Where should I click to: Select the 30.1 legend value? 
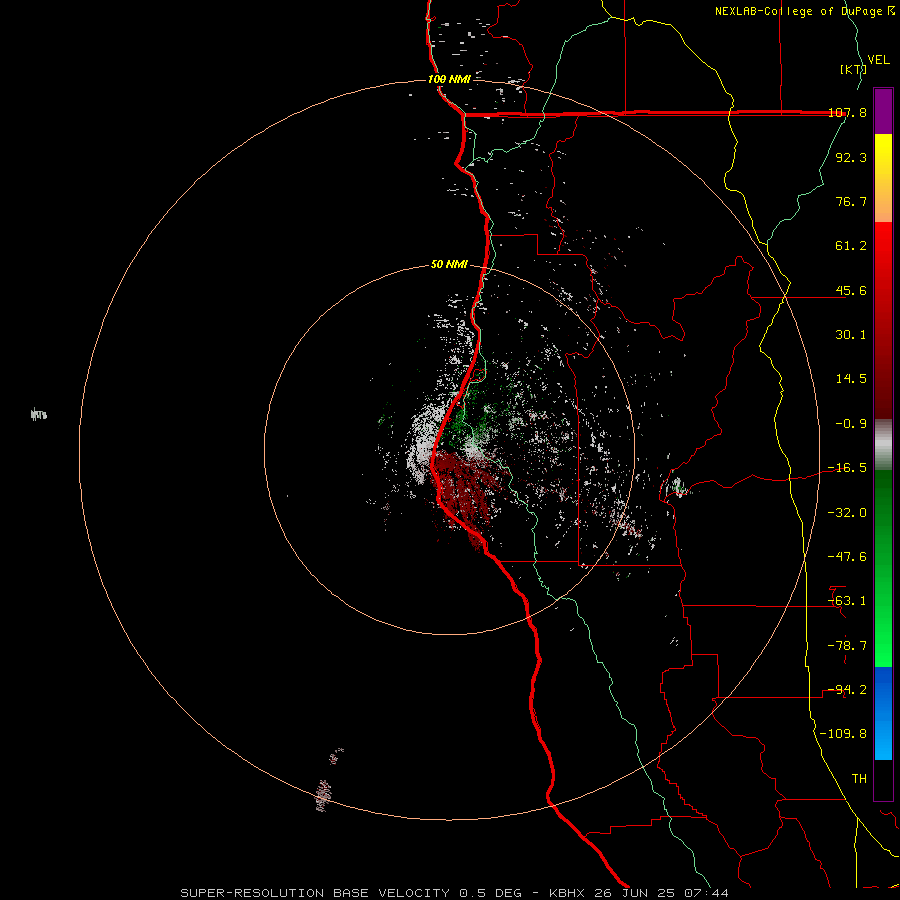point(851,335)
